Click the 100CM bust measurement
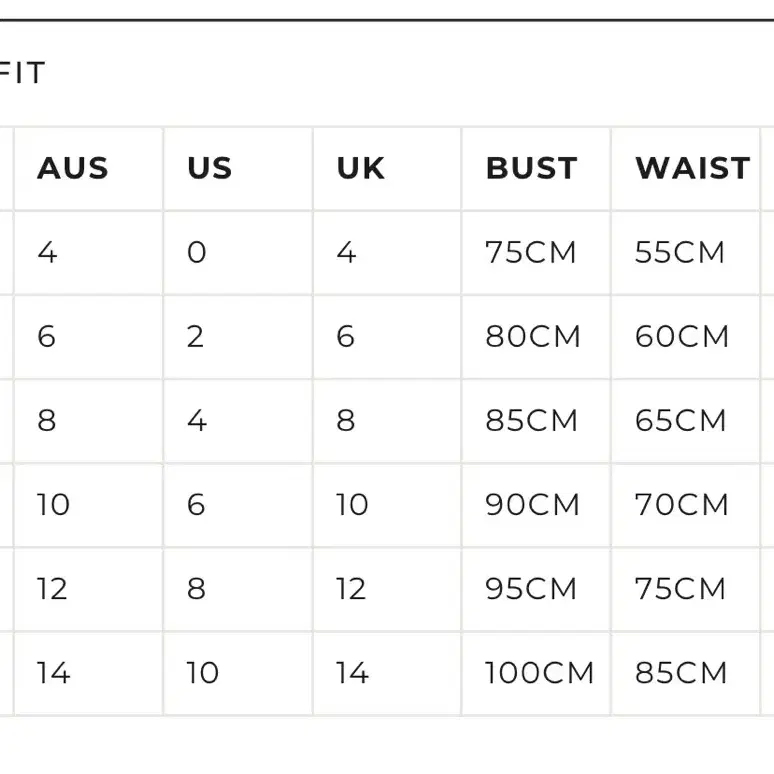 pos(539,673)
